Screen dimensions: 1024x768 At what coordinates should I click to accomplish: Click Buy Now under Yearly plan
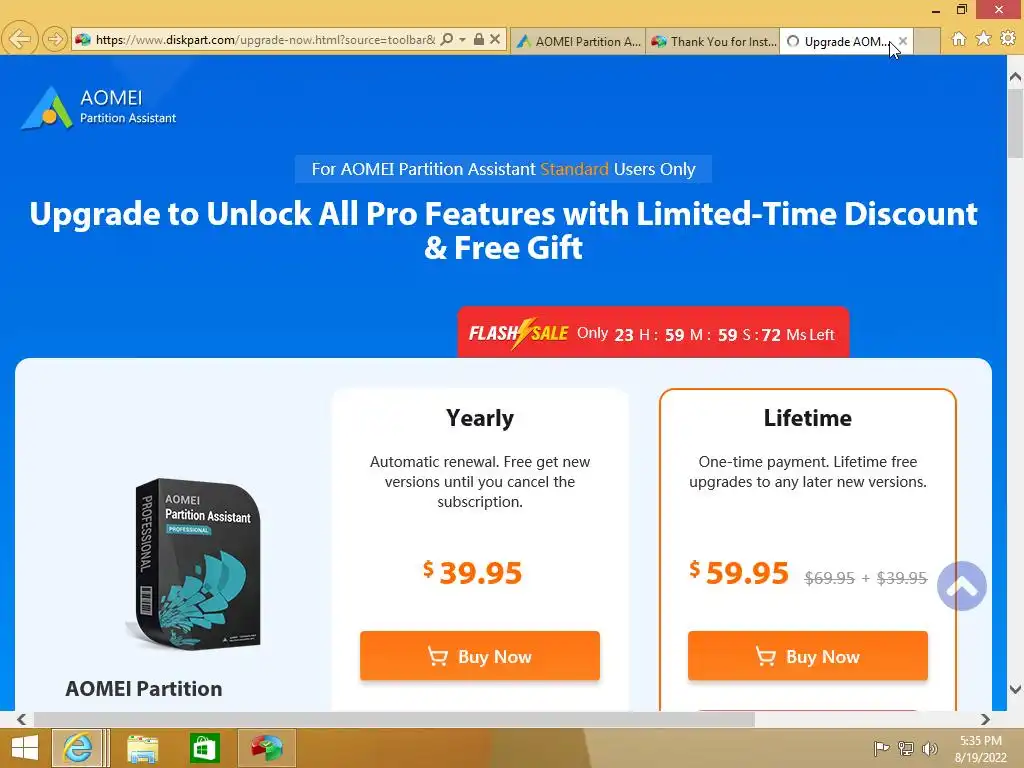coord(480,656)
